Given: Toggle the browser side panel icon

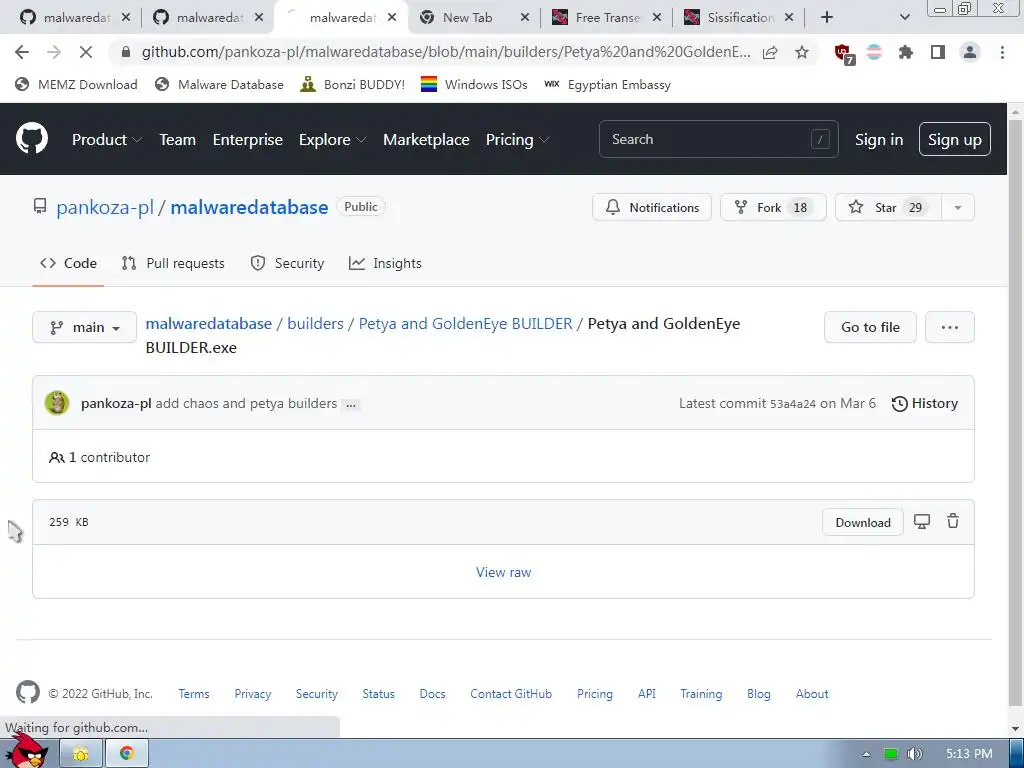Looking at the screenshot, I should (938, 52).
